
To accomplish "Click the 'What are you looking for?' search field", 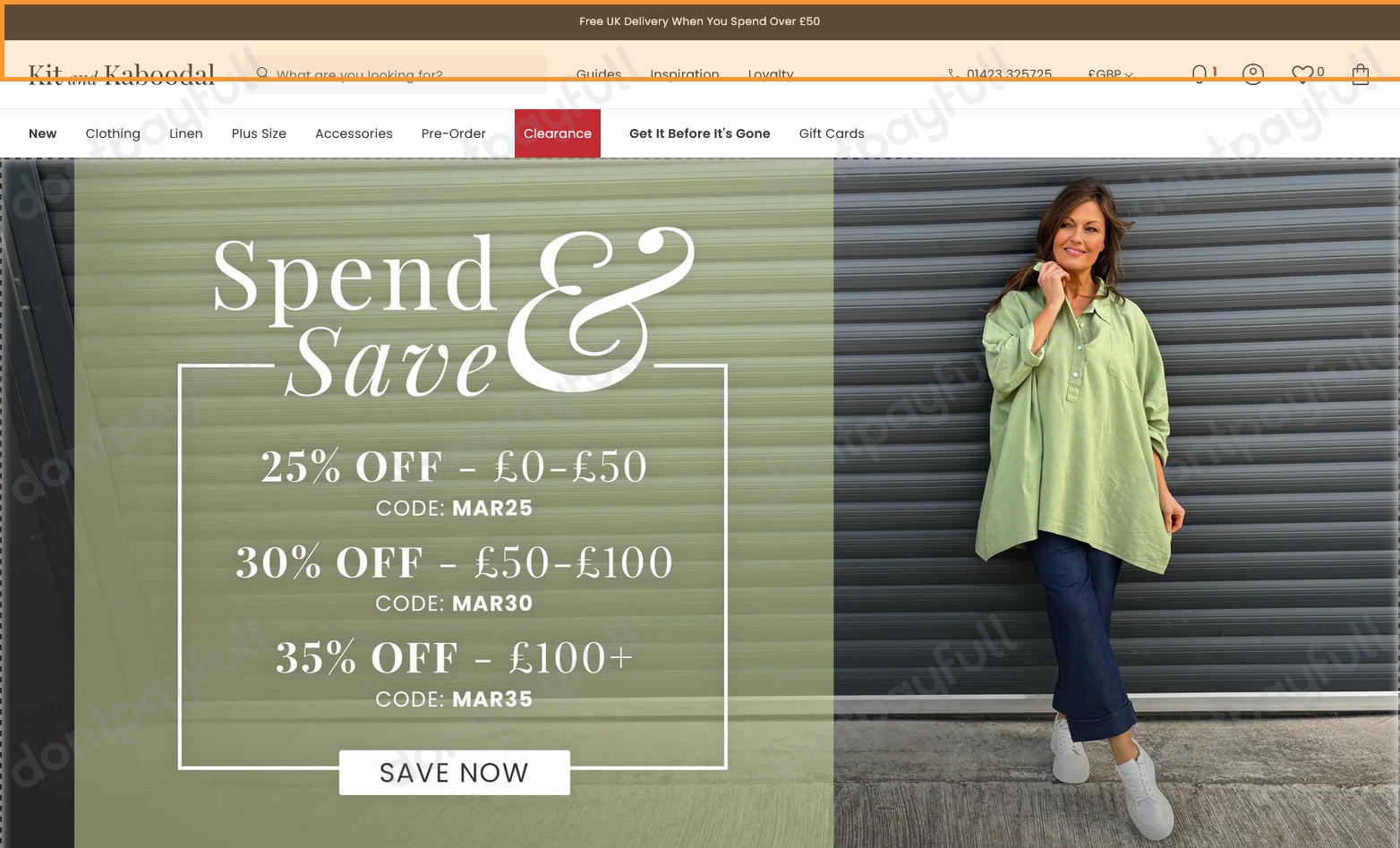I will 398,74.
